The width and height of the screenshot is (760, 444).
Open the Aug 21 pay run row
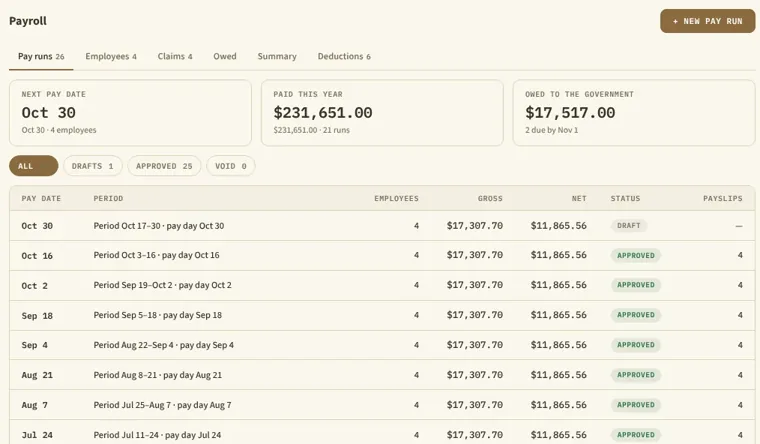382,375
